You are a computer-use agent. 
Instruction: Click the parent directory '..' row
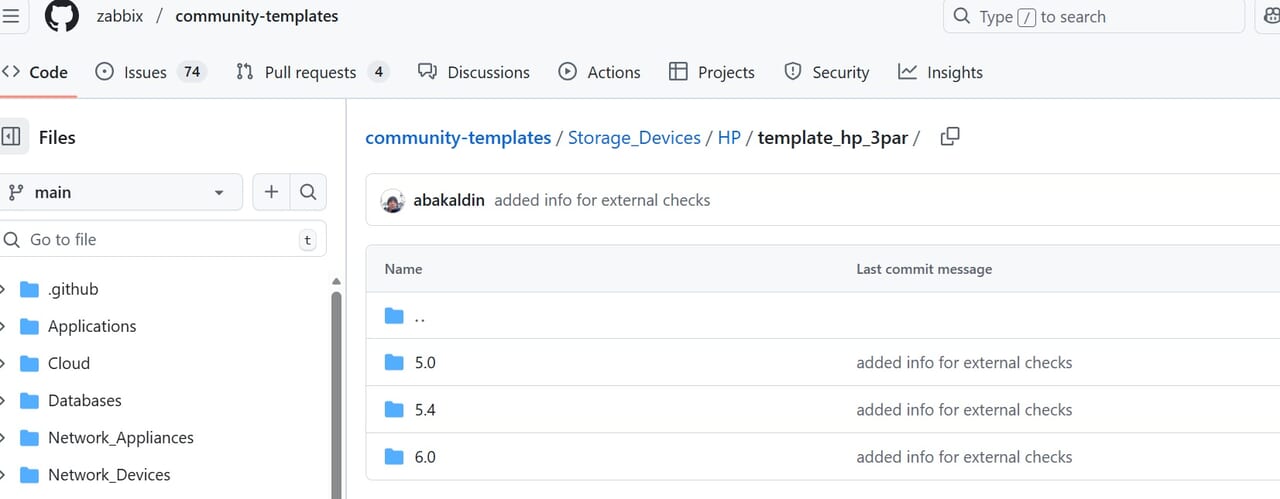point(420,317)
